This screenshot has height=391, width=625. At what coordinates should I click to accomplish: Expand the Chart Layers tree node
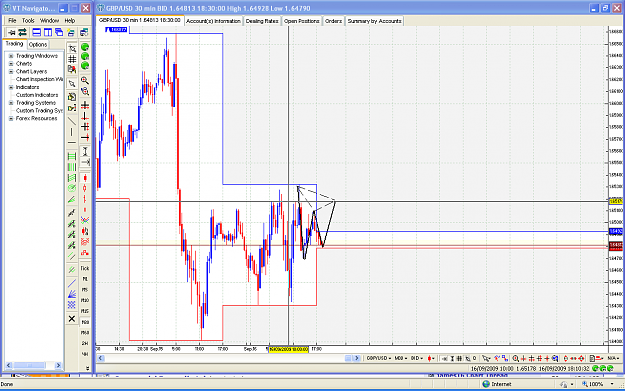(11, 71)
